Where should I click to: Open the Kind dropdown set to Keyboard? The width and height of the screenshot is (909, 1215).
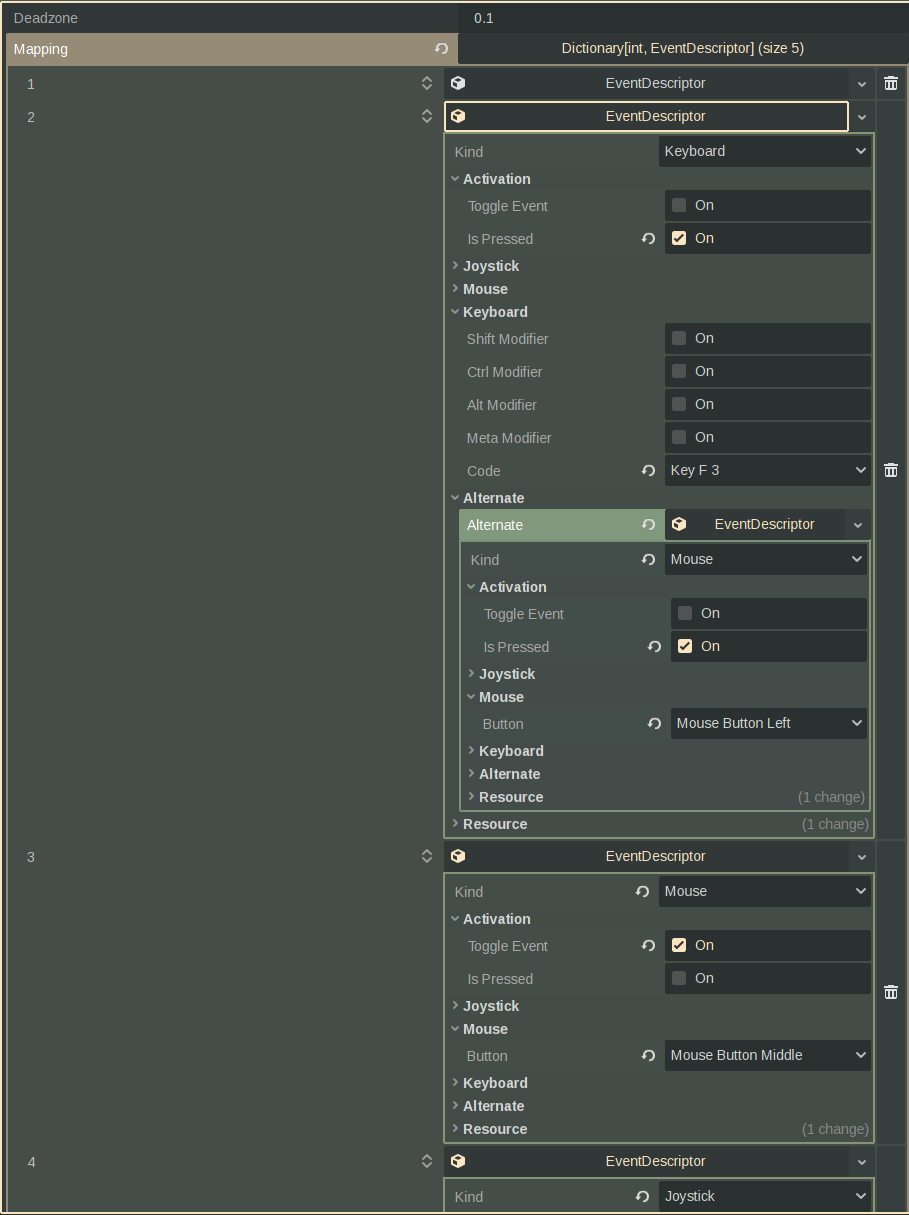click(764, 152)
